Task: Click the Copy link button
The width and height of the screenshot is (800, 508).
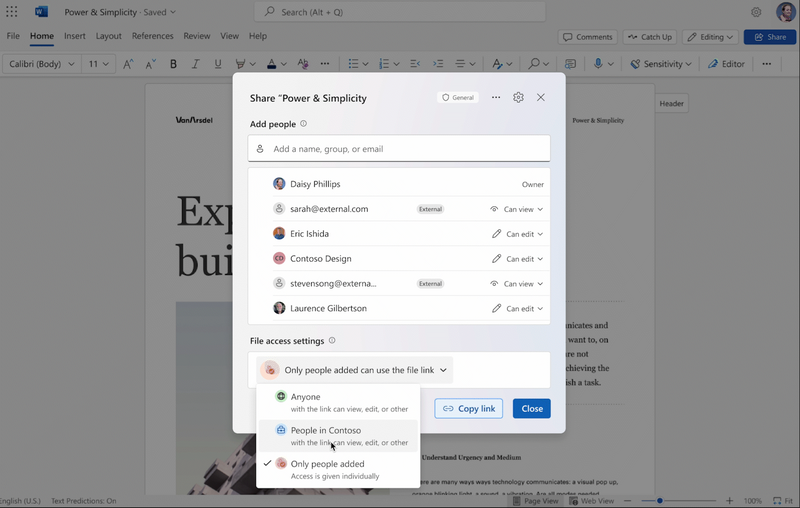Action: coord(468,409)
